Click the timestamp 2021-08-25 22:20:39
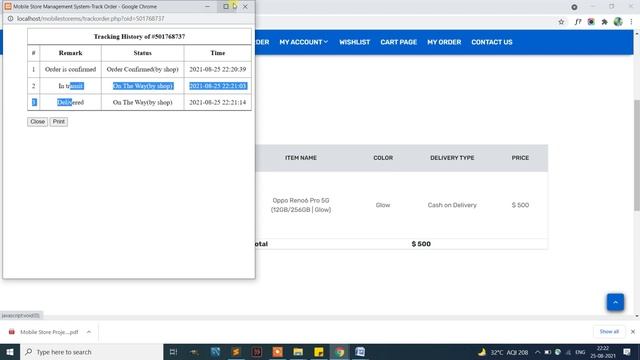 click(218, 69)
